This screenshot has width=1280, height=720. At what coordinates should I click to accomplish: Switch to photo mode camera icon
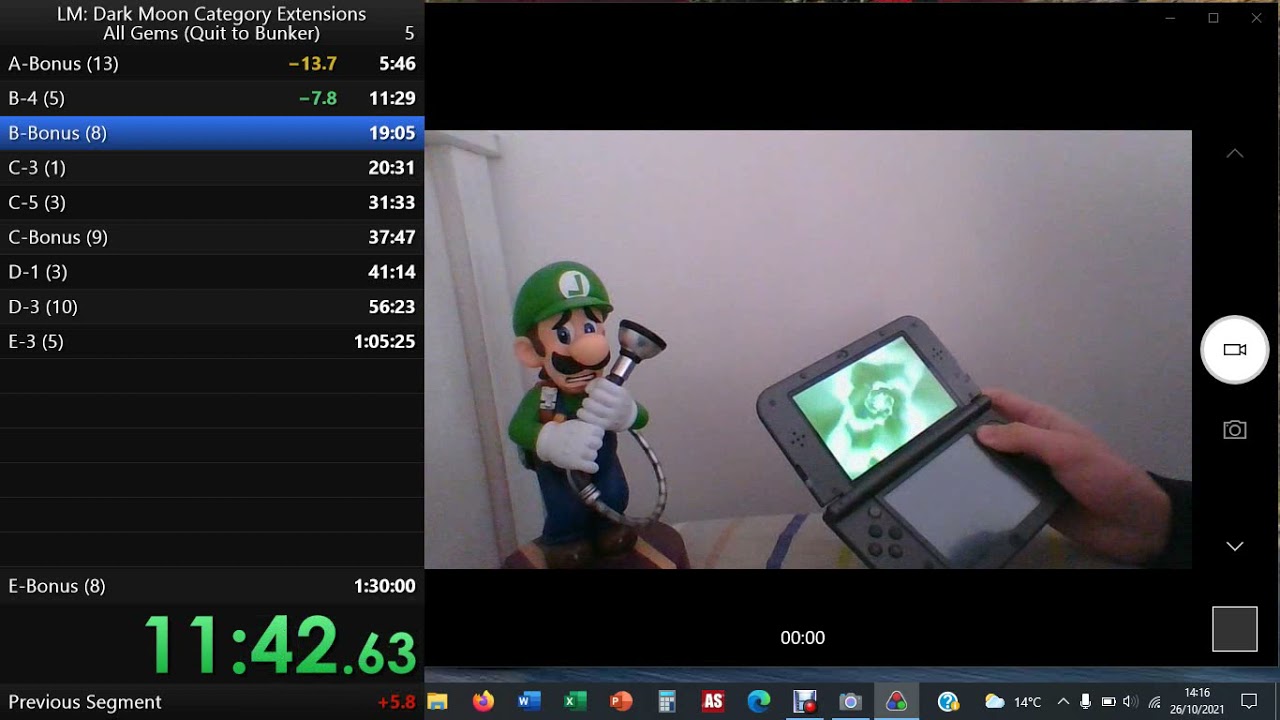coord(1235,430)
